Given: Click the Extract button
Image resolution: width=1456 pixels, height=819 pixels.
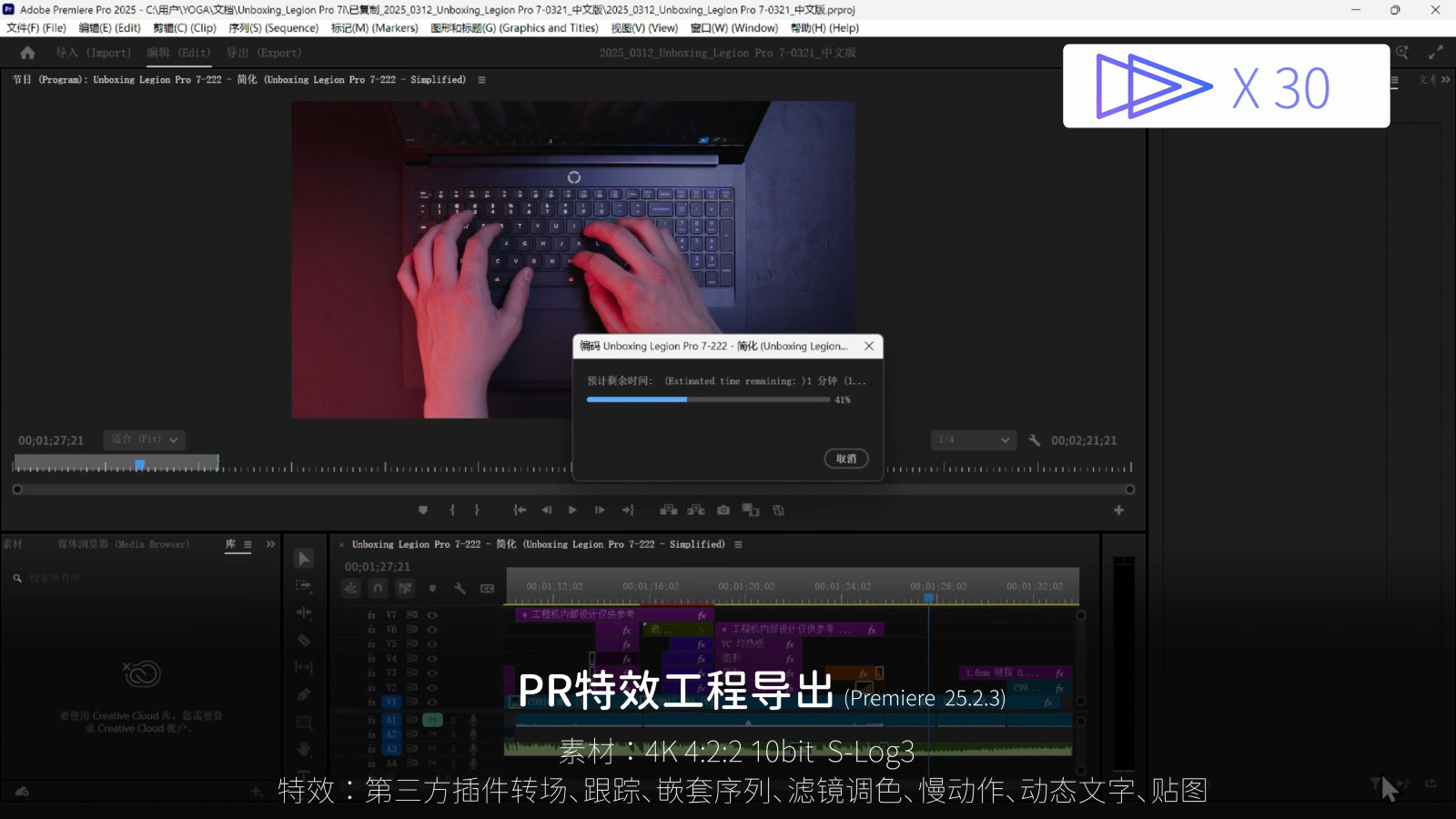Looking at the screenshot, I should tap(696, 511).
